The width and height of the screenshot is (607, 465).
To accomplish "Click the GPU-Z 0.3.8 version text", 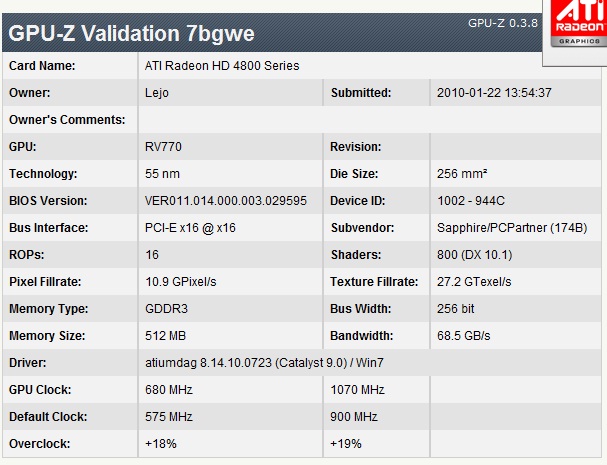I will pos(503,23).
